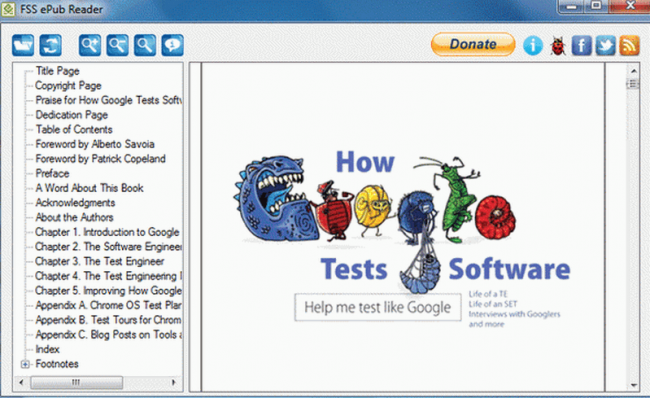Select Dedication Page entry
The image size is (650, 398).
coord(71,115)
